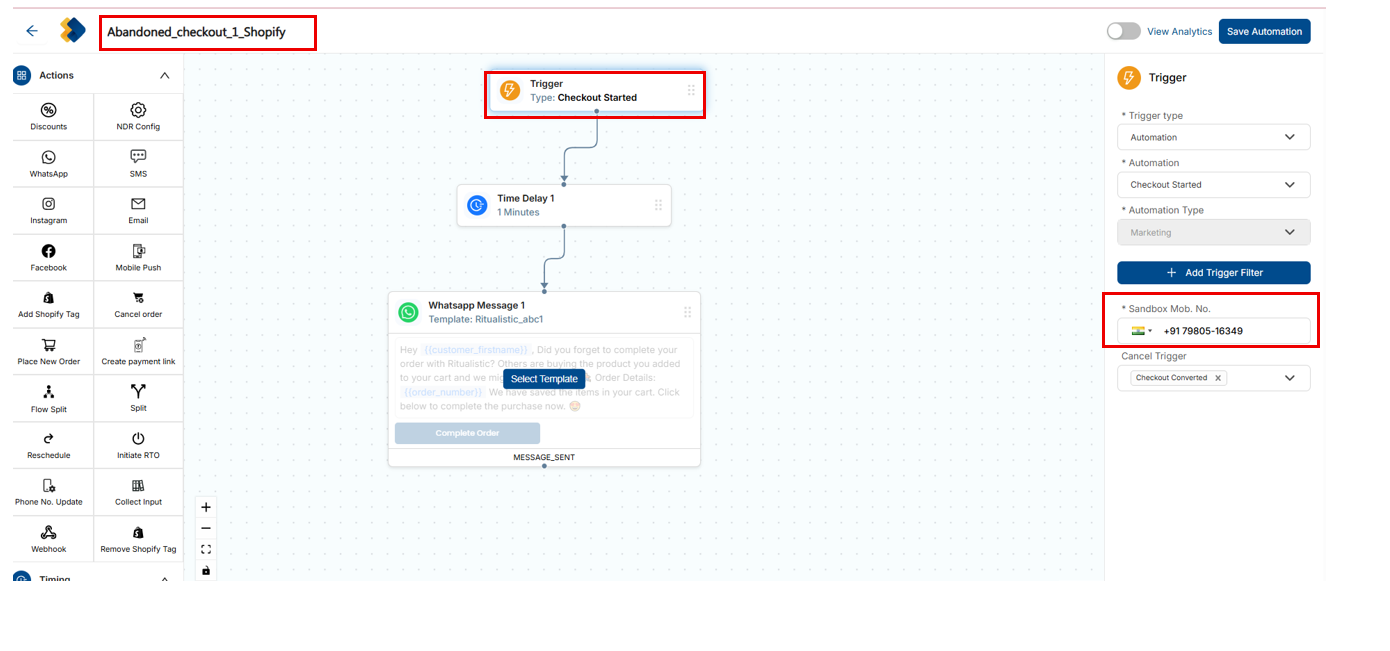Open the Automation Type Marketing dropdown
Image resolution: width=1390 pixels, height=651 pixels.
coord(1214,232)
